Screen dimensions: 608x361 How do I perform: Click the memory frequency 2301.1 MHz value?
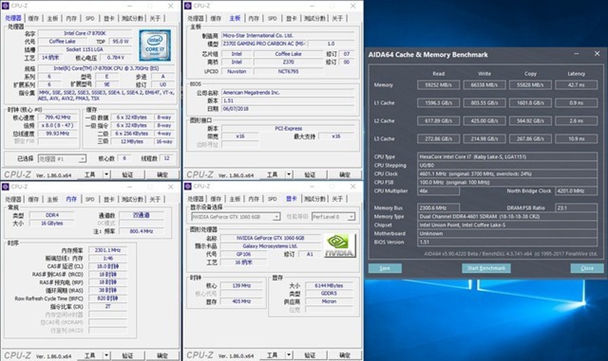click(108, 250)
